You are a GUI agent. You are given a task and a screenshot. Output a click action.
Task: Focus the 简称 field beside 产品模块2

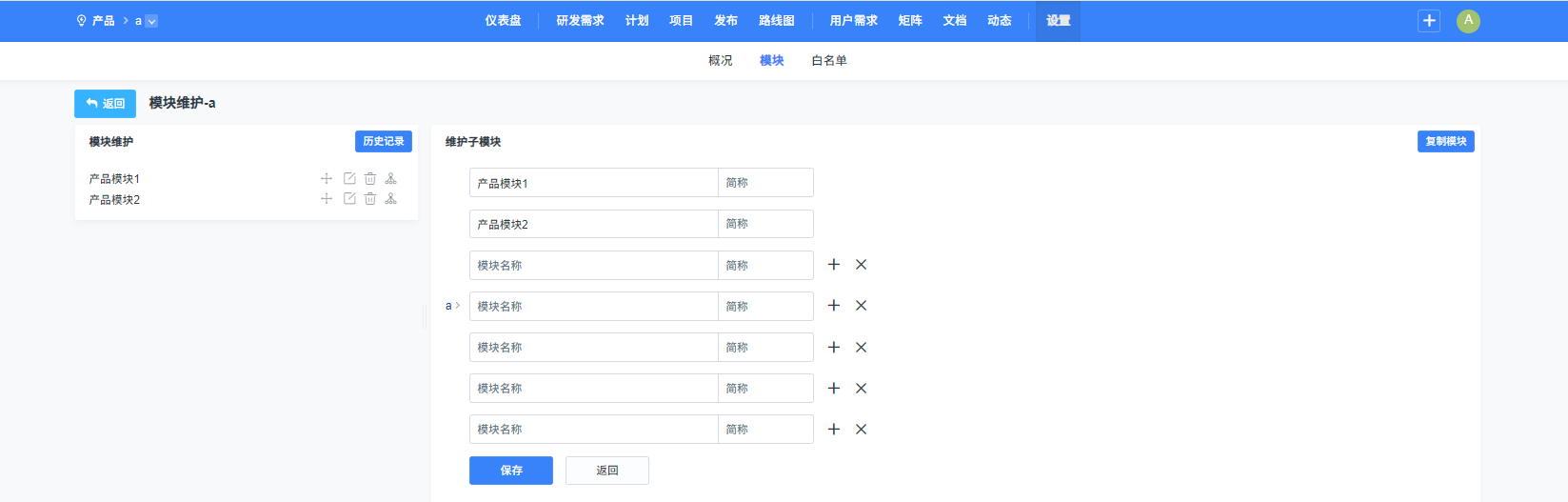tap(766, 224)
